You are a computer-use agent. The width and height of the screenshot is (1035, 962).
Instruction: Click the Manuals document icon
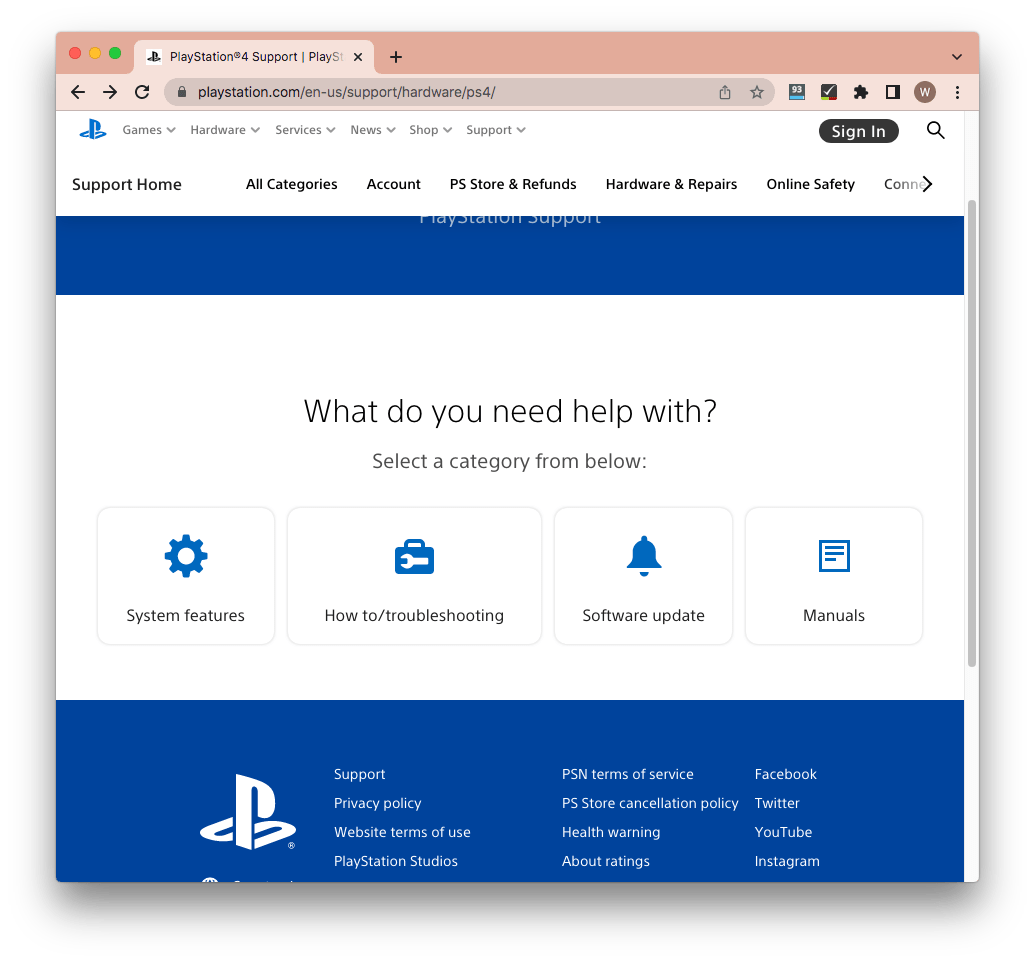coord(833,555)
